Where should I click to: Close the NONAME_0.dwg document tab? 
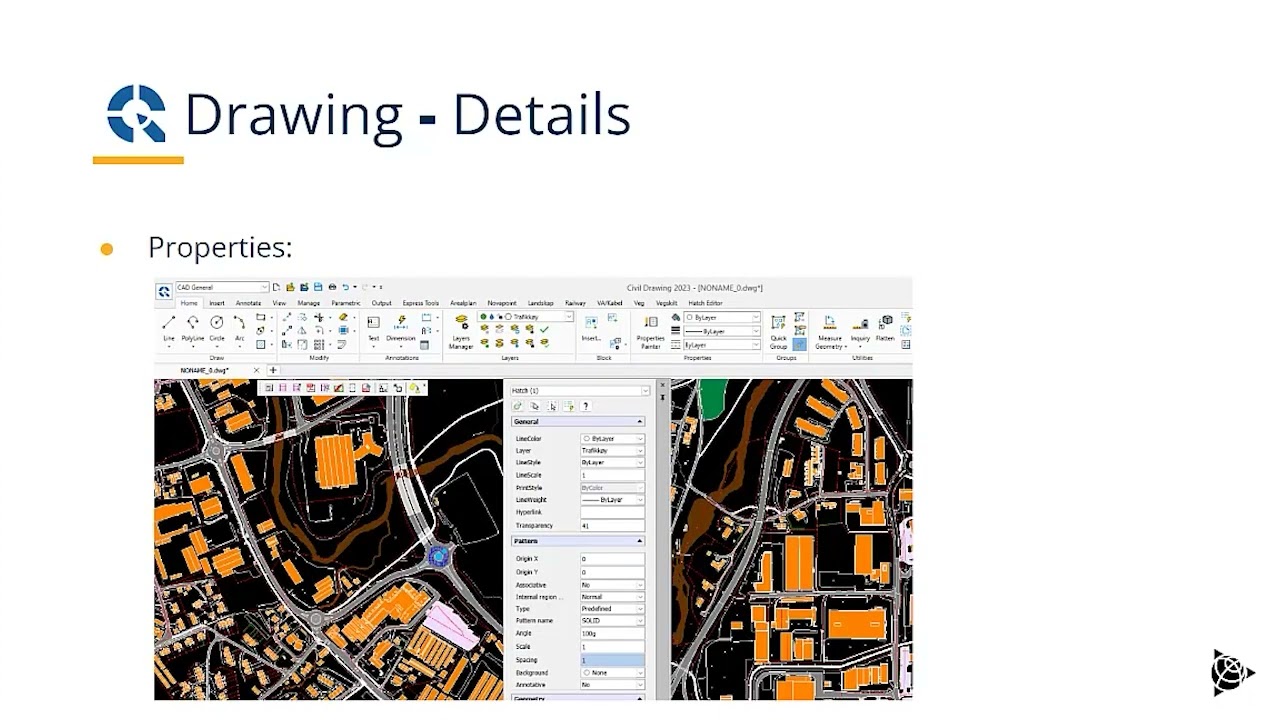point(256,370)
